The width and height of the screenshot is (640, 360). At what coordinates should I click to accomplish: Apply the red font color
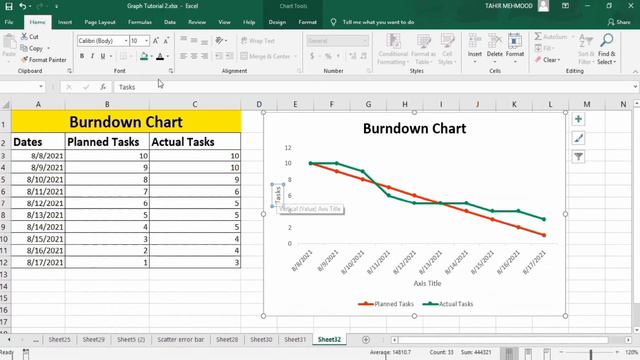(160, 56)
